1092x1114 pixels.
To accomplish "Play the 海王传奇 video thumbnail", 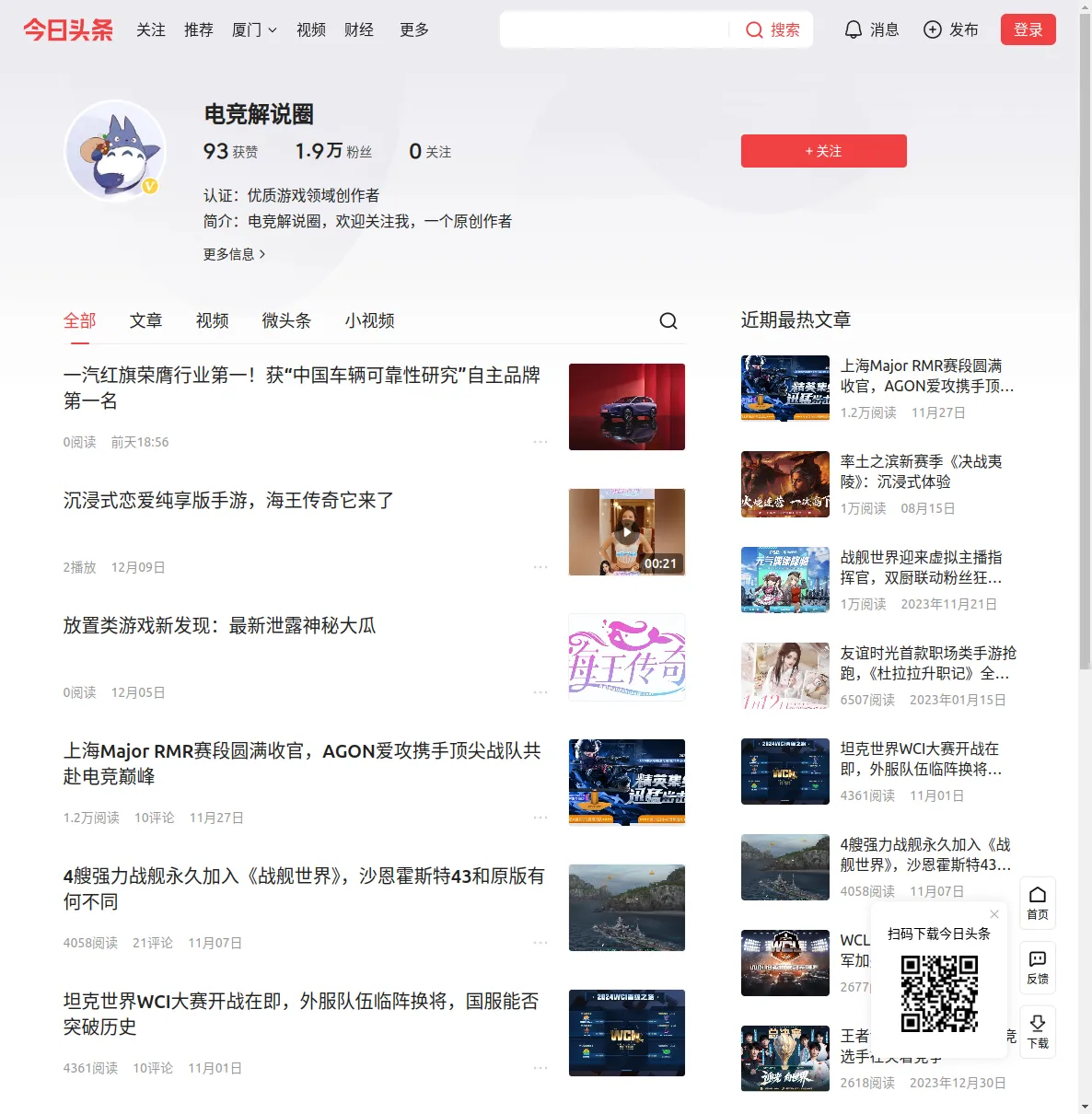I will 627,532.
